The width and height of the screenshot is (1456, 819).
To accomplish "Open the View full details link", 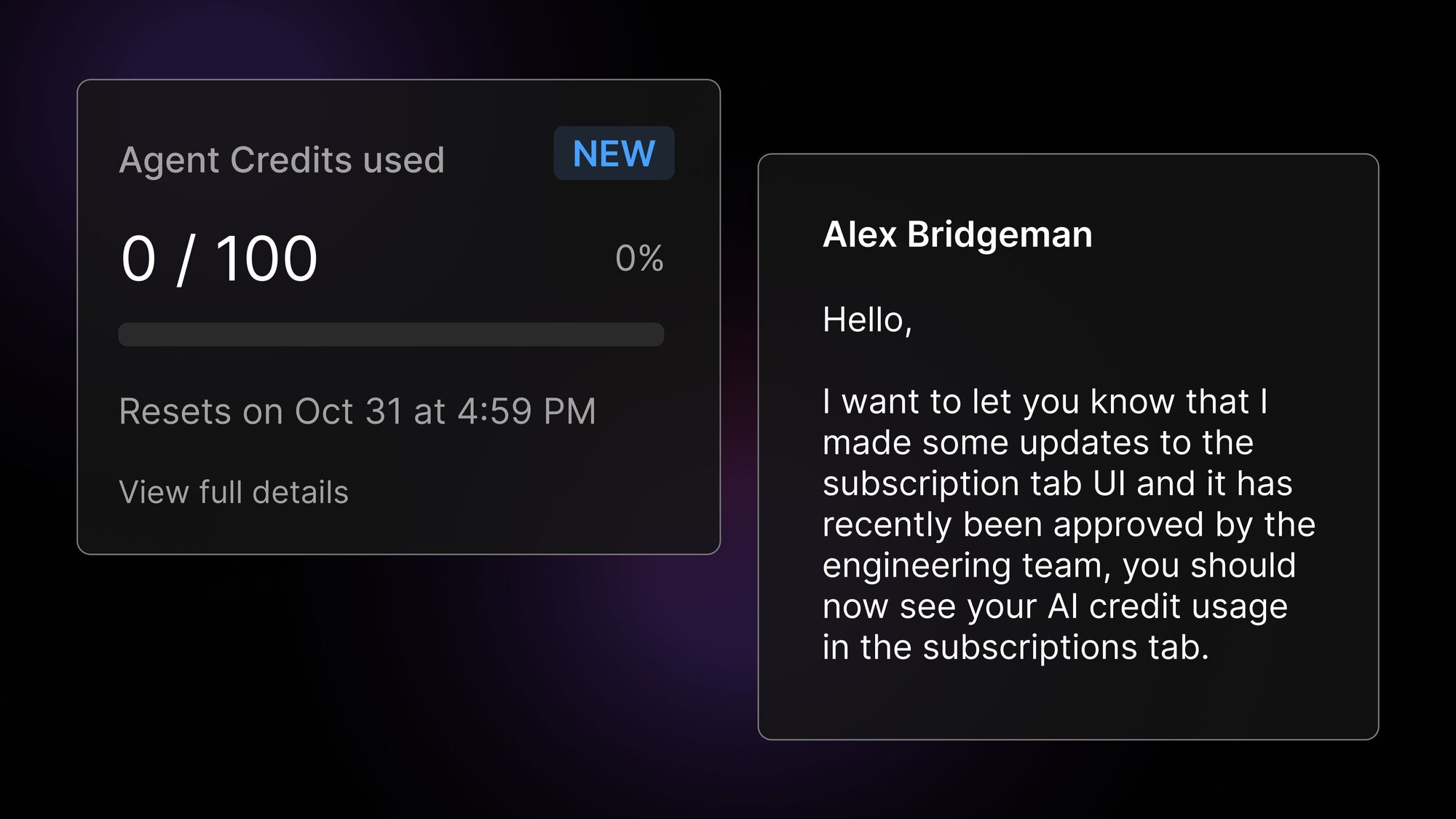I will (x=234, y=492).
